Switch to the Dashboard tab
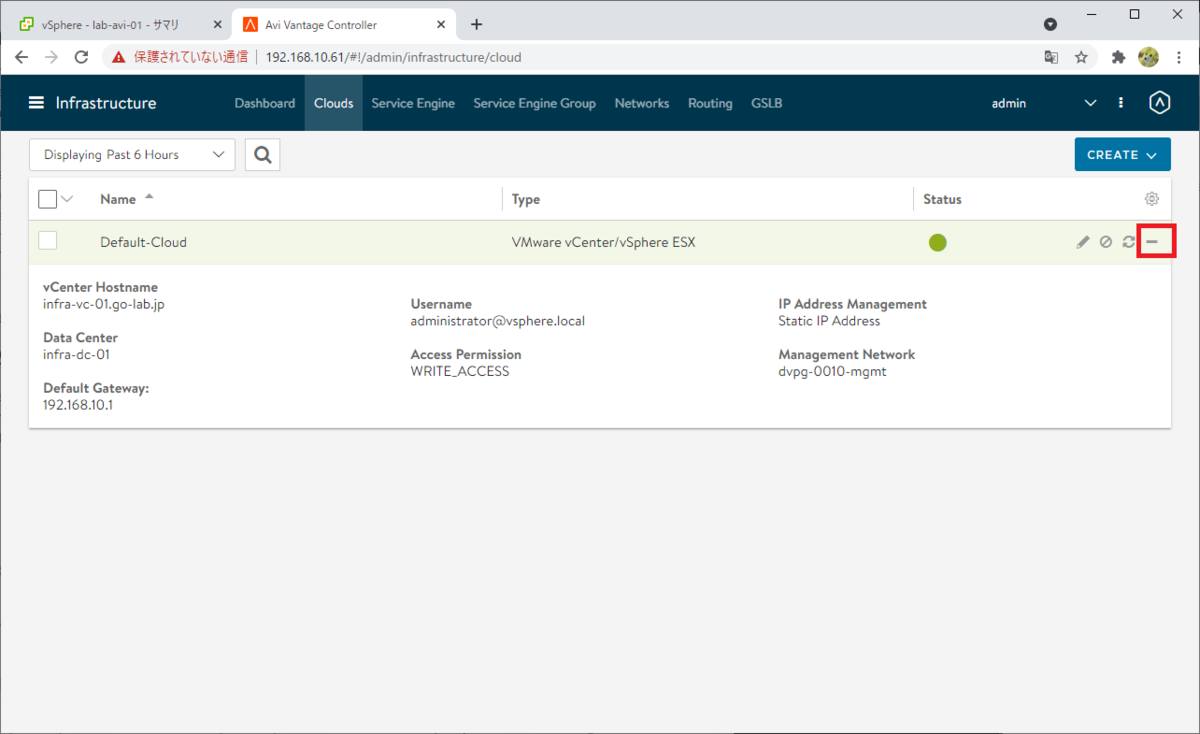 coord(265,103)
